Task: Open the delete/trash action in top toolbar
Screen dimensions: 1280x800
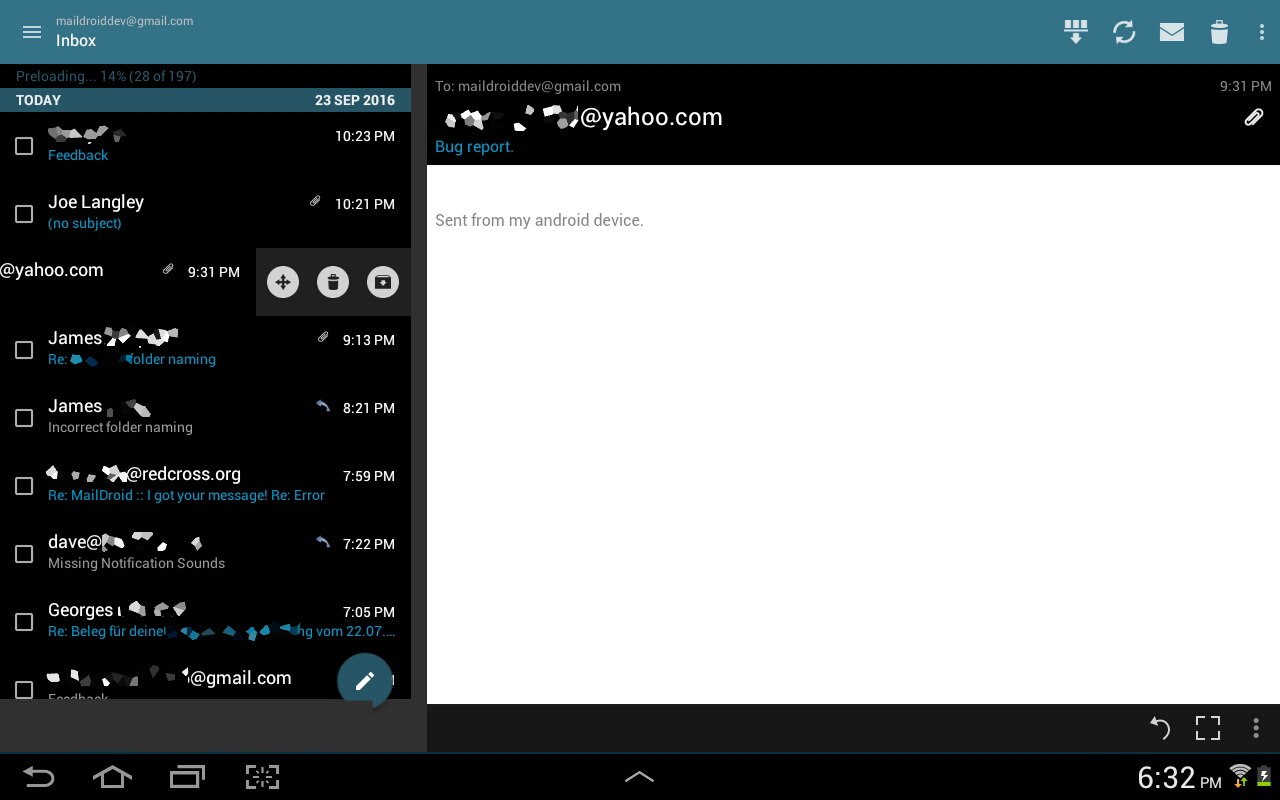Action: coord(1219,32)
